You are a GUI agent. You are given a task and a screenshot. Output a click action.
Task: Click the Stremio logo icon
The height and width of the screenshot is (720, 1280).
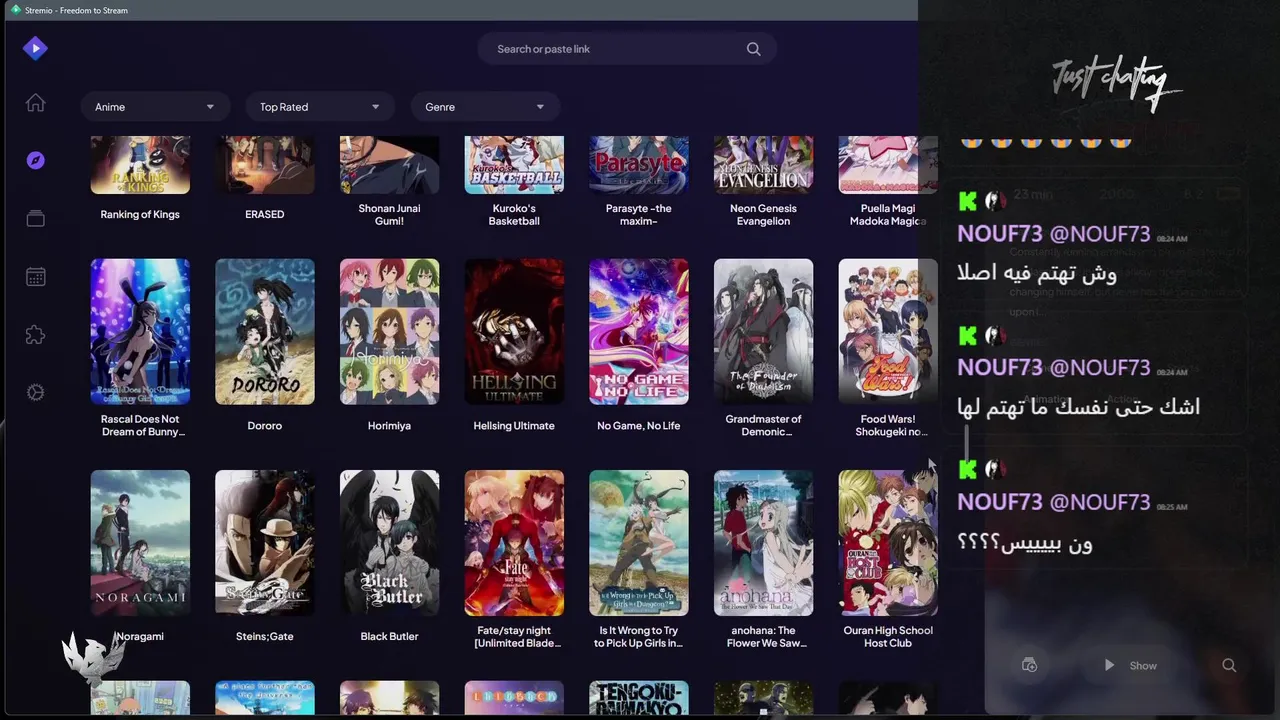35,48
